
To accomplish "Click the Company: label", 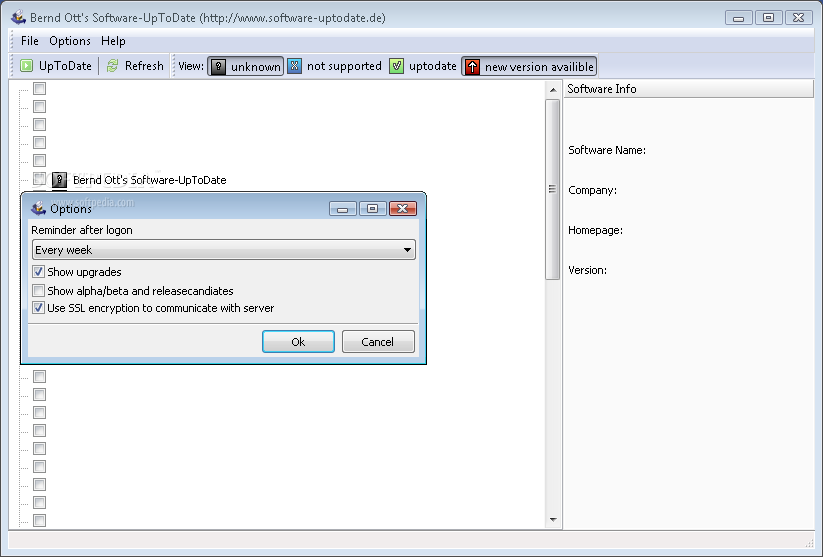I will click(x=593, y=190).
